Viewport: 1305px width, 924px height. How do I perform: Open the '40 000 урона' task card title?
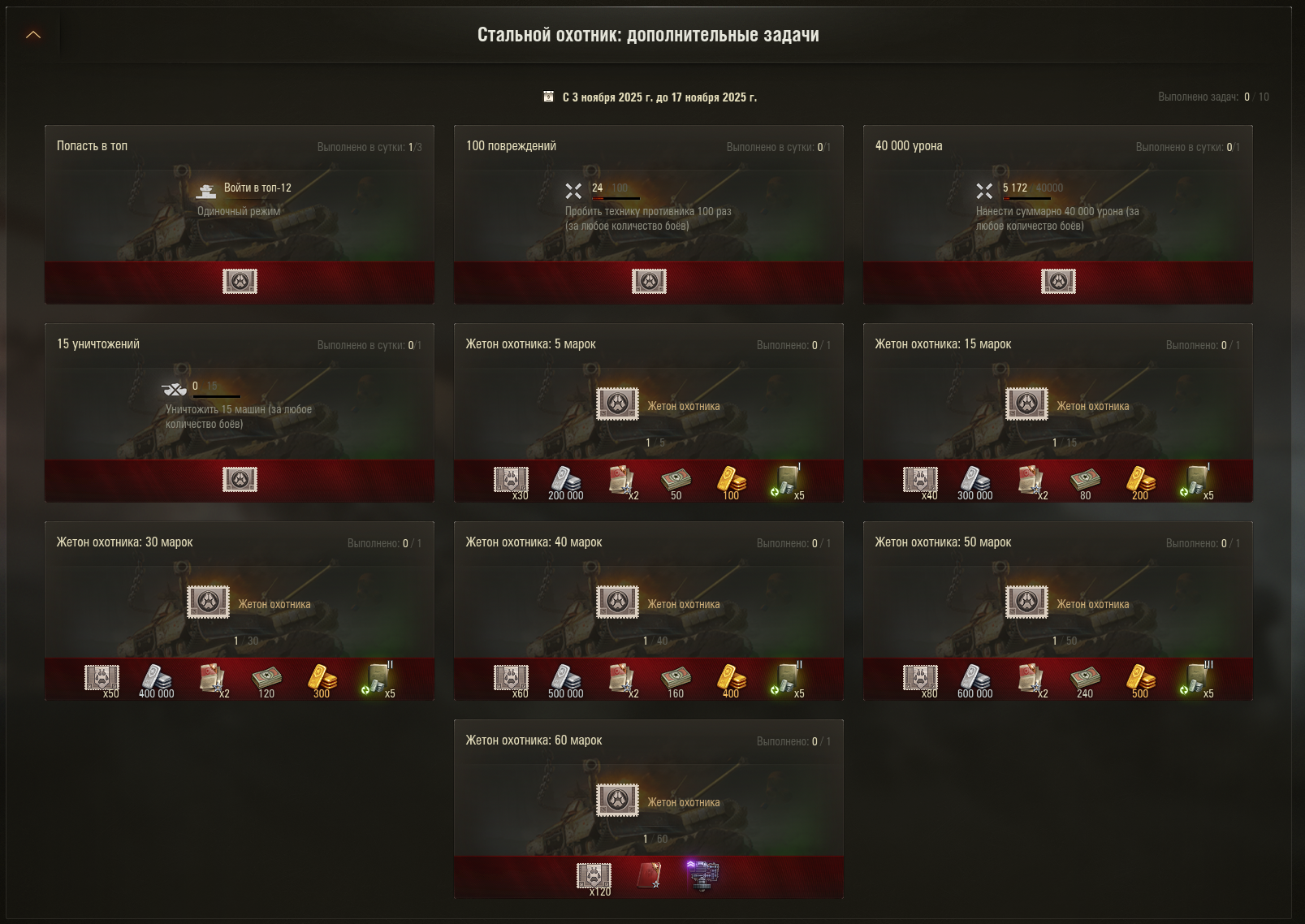tap(909, 146)
